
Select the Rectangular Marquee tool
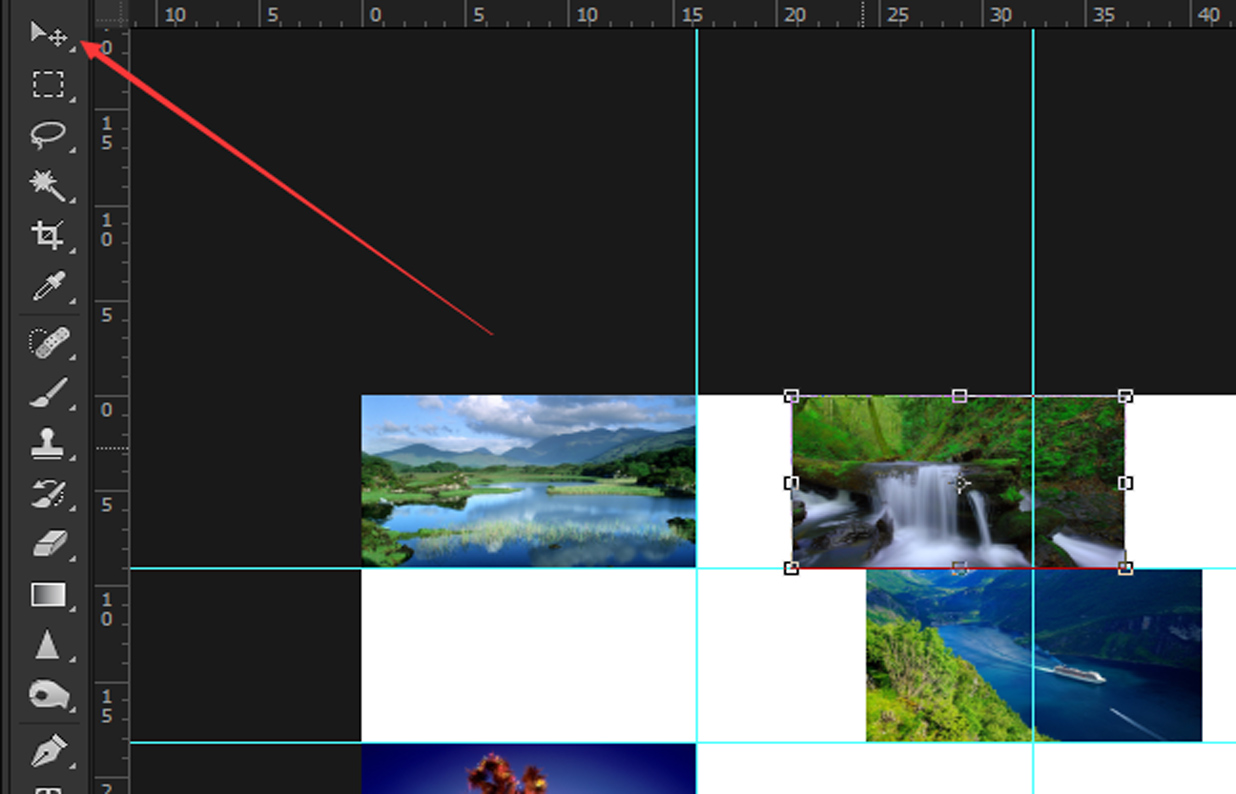click(x=48, y=84)
